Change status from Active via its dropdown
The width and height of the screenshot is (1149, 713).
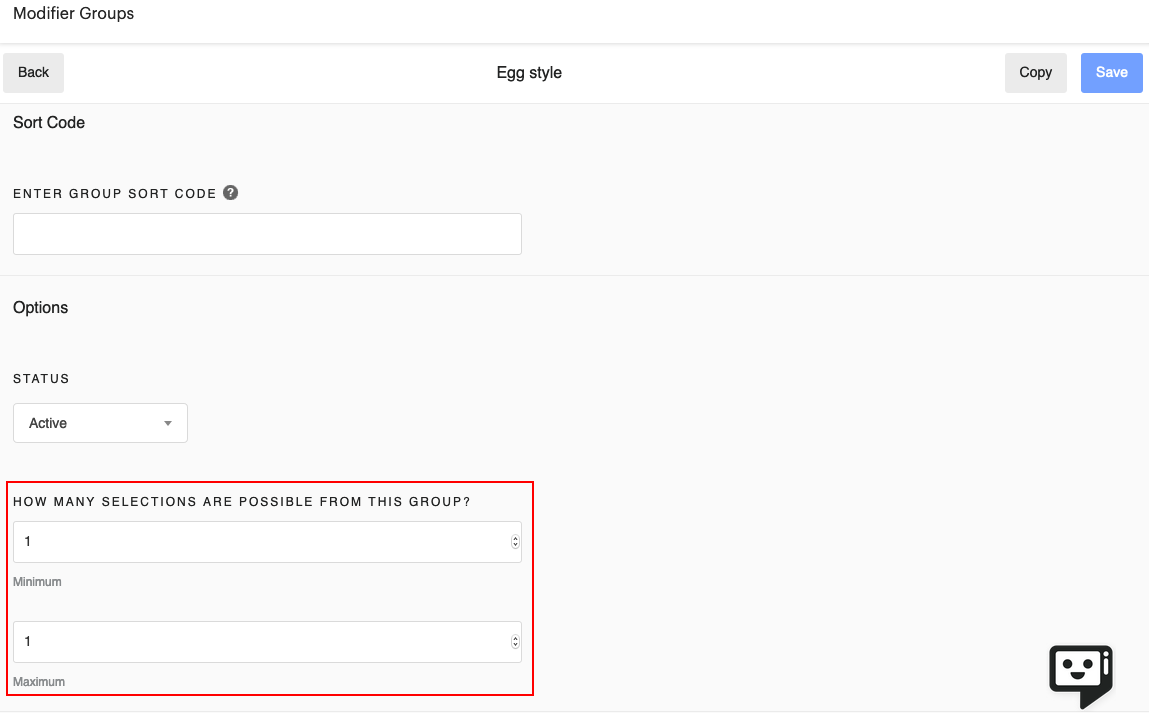(x=100, y=423)
